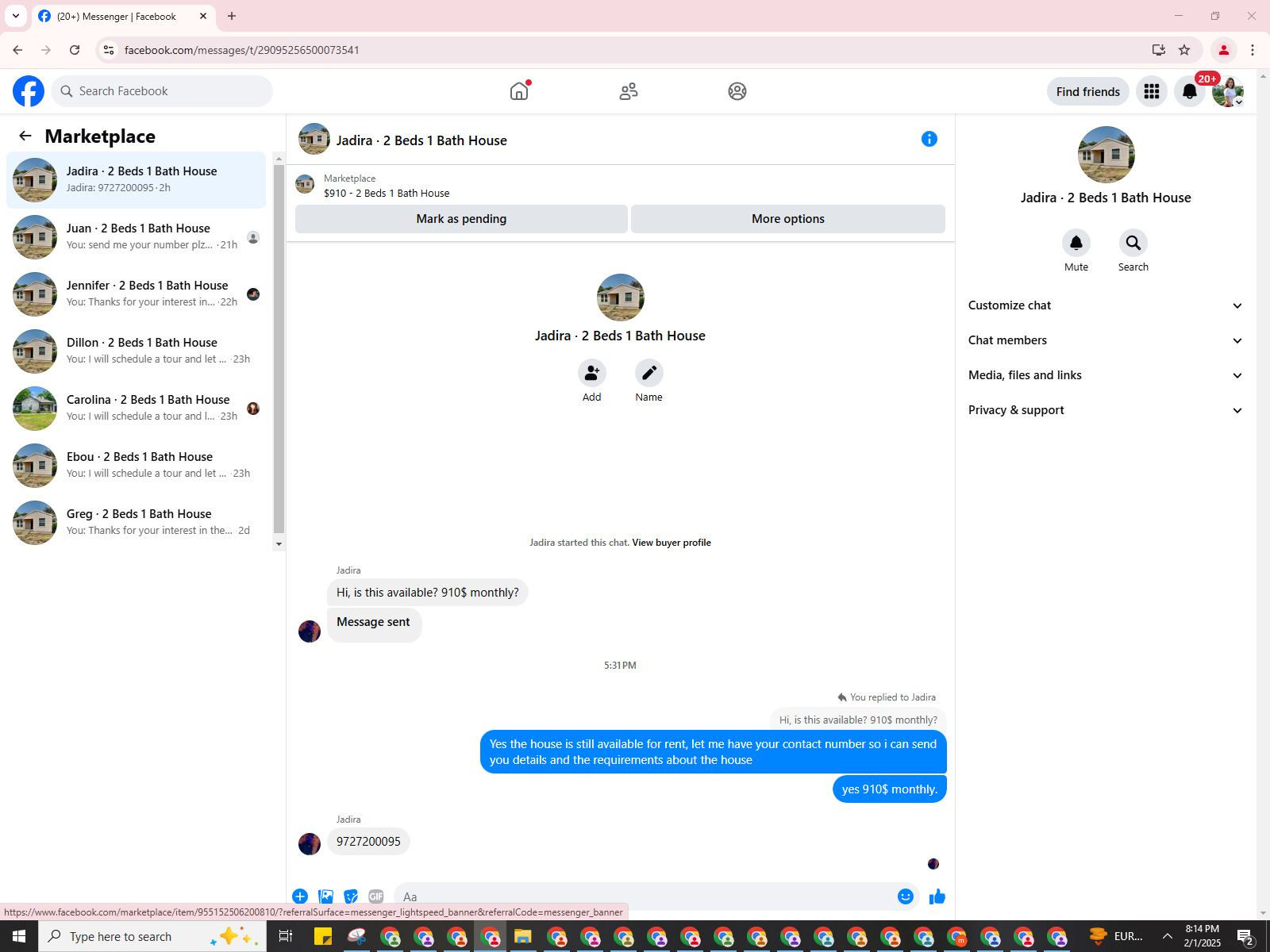Mute the Jadira conversation

1076,243
